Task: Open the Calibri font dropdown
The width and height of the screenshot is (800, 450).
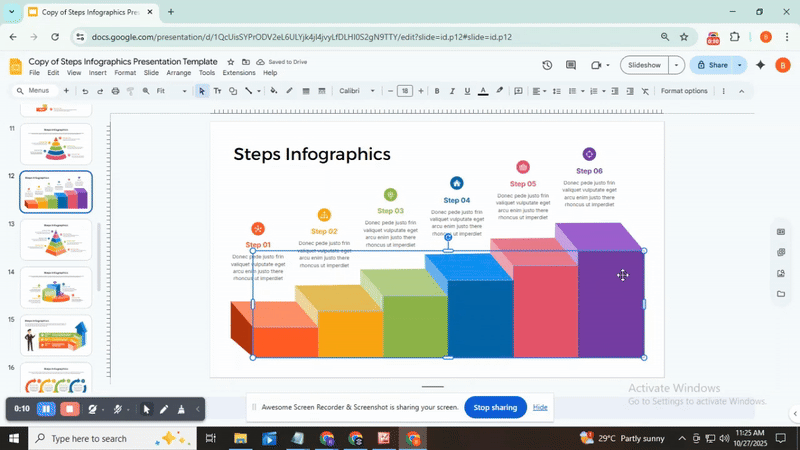Action: click(x=357, y=91)
